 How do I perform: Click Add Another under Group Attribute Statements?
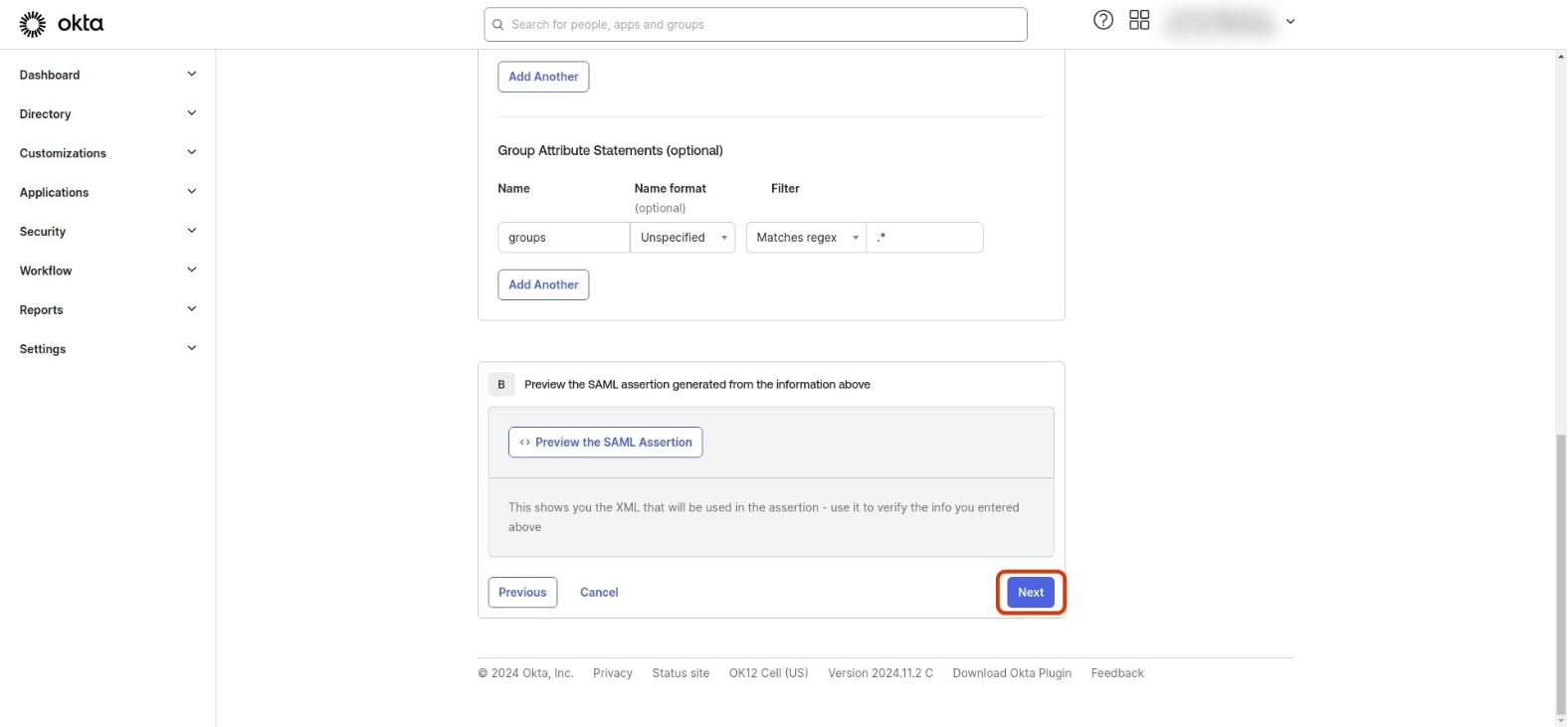543,284
